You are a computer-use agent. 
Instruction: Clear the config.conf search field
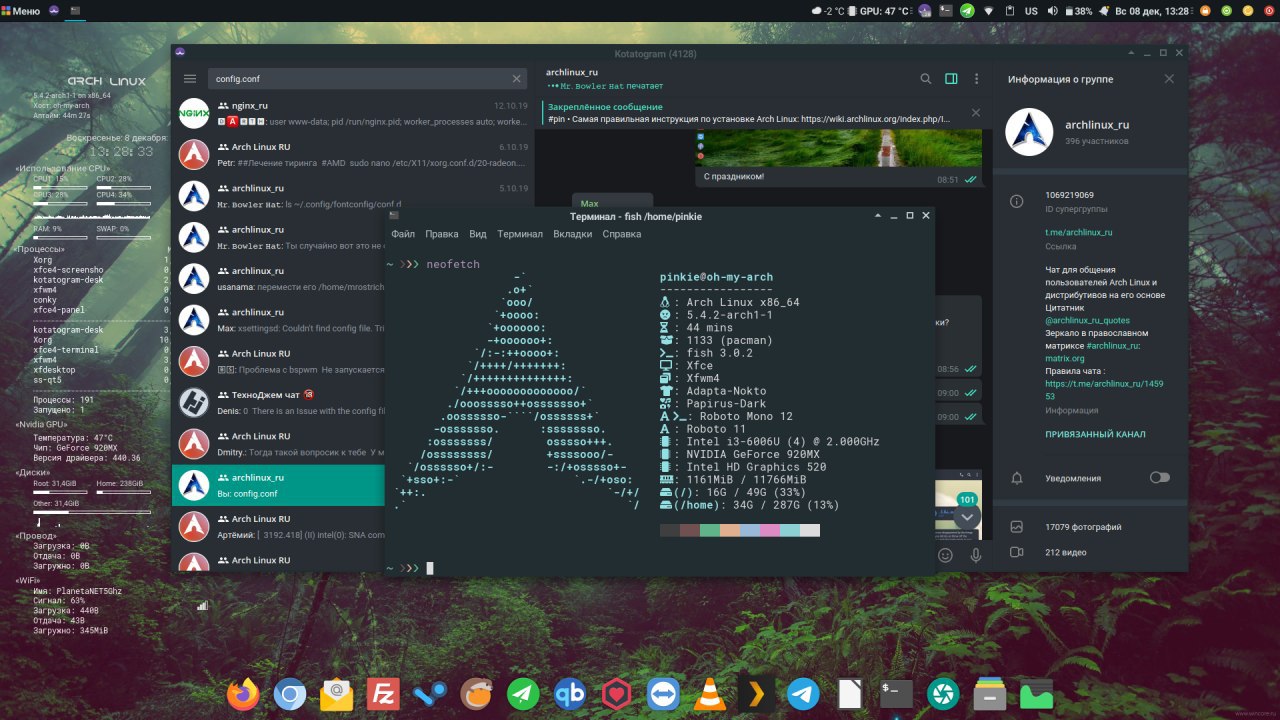[x=517, y=79]
